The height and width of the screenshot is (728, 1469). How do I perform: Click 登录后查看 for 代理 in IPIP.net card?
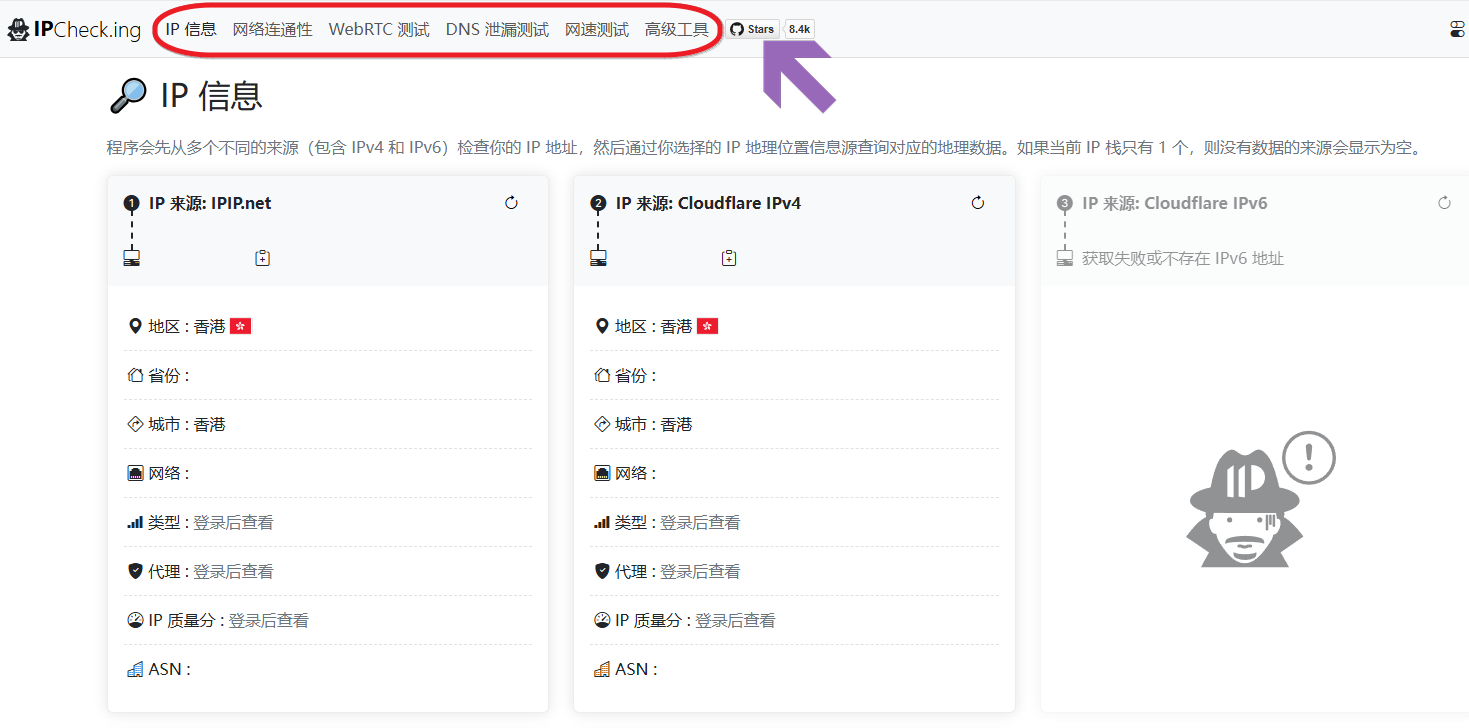[233, 571]
